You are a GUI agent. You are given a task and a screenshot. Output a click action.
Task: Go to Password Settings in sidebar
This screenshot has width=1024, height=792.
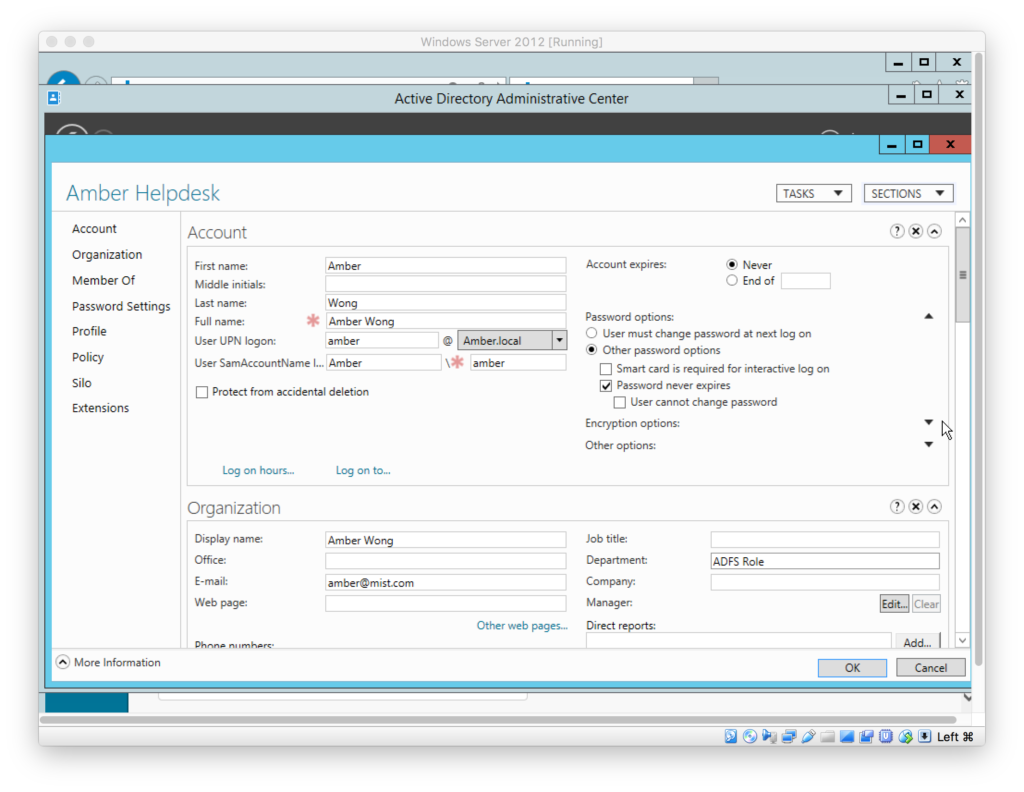click(x=121, y=306)
